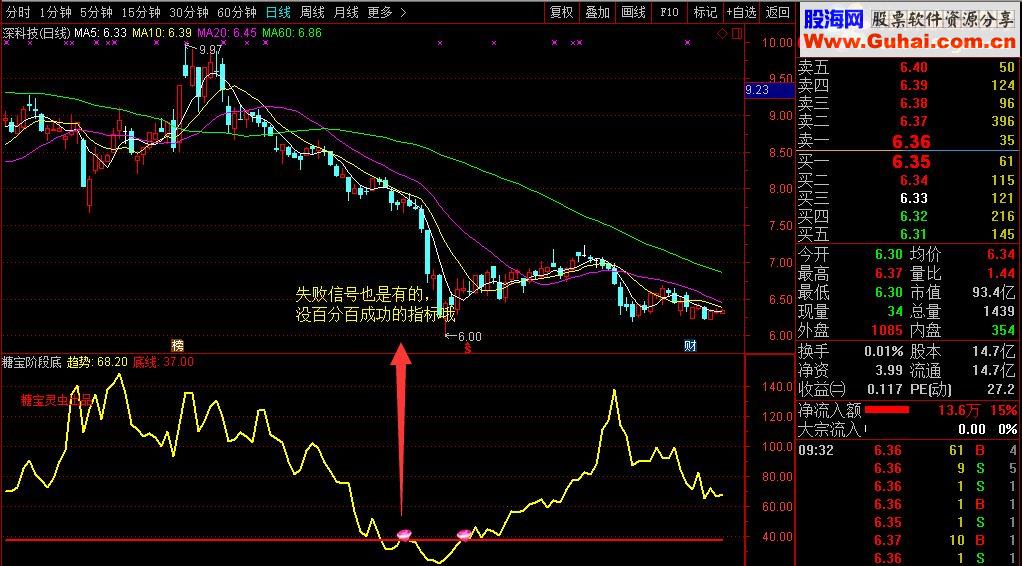This screenshot has width=1022, height=566.
Task: Click the MA10: 6.39 legend
Action: coord(162,33)
